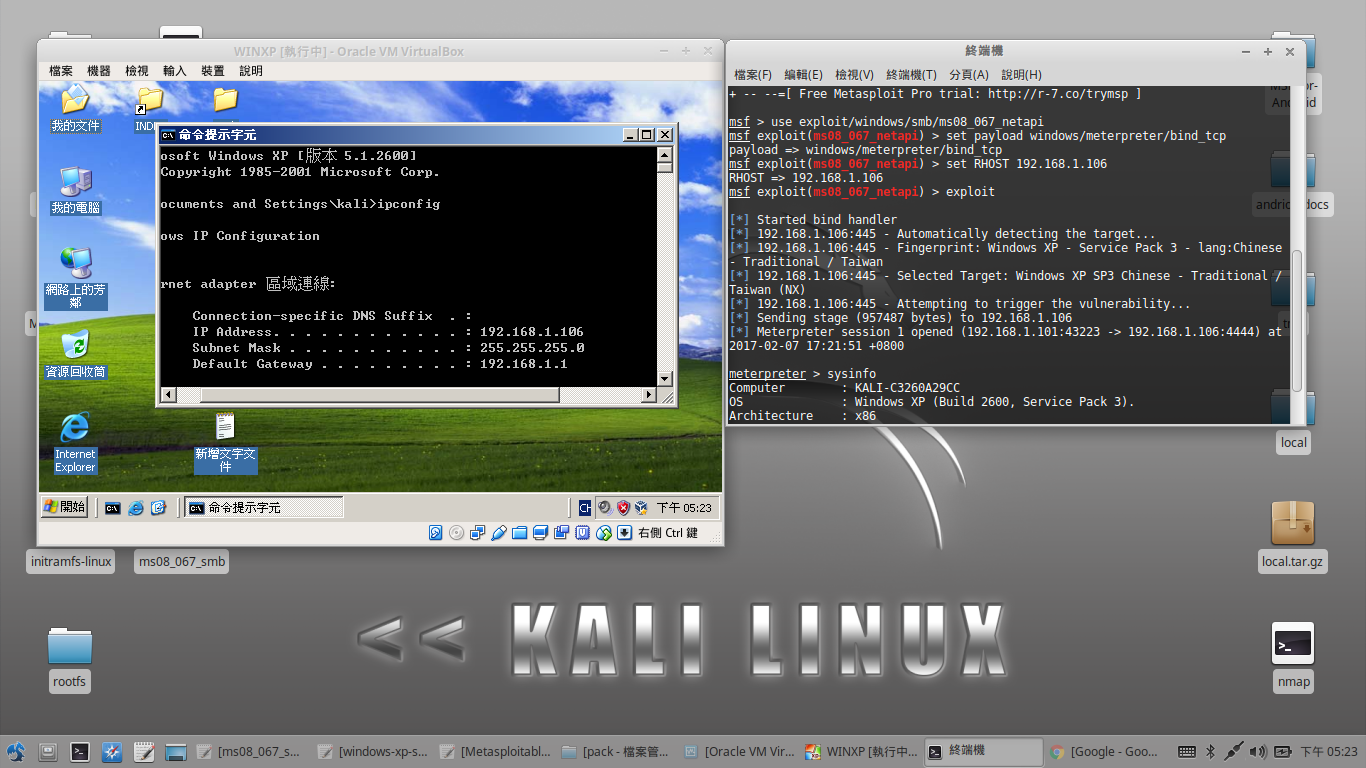The width and height of the screenshot is (1366, 768).
Task: Click the Bluetooth tray icon
Action: pos(1209,751)
